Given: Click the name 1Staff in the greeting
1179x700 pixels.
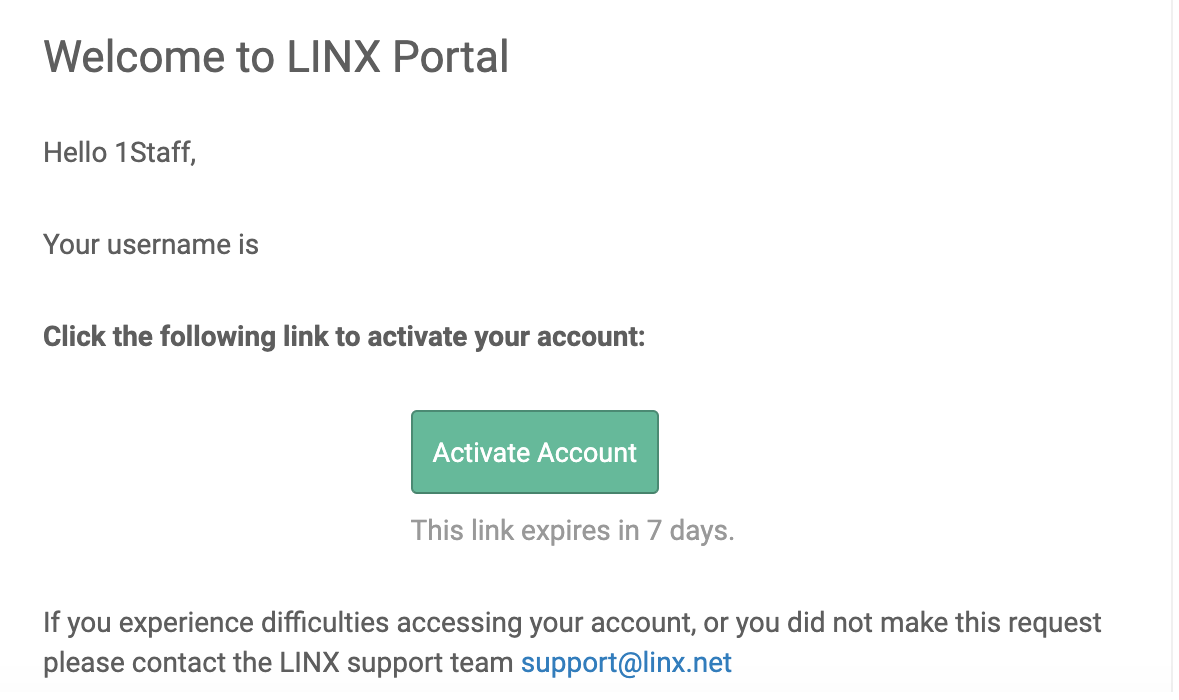Looking at the screenshot, I should (155, 153).
